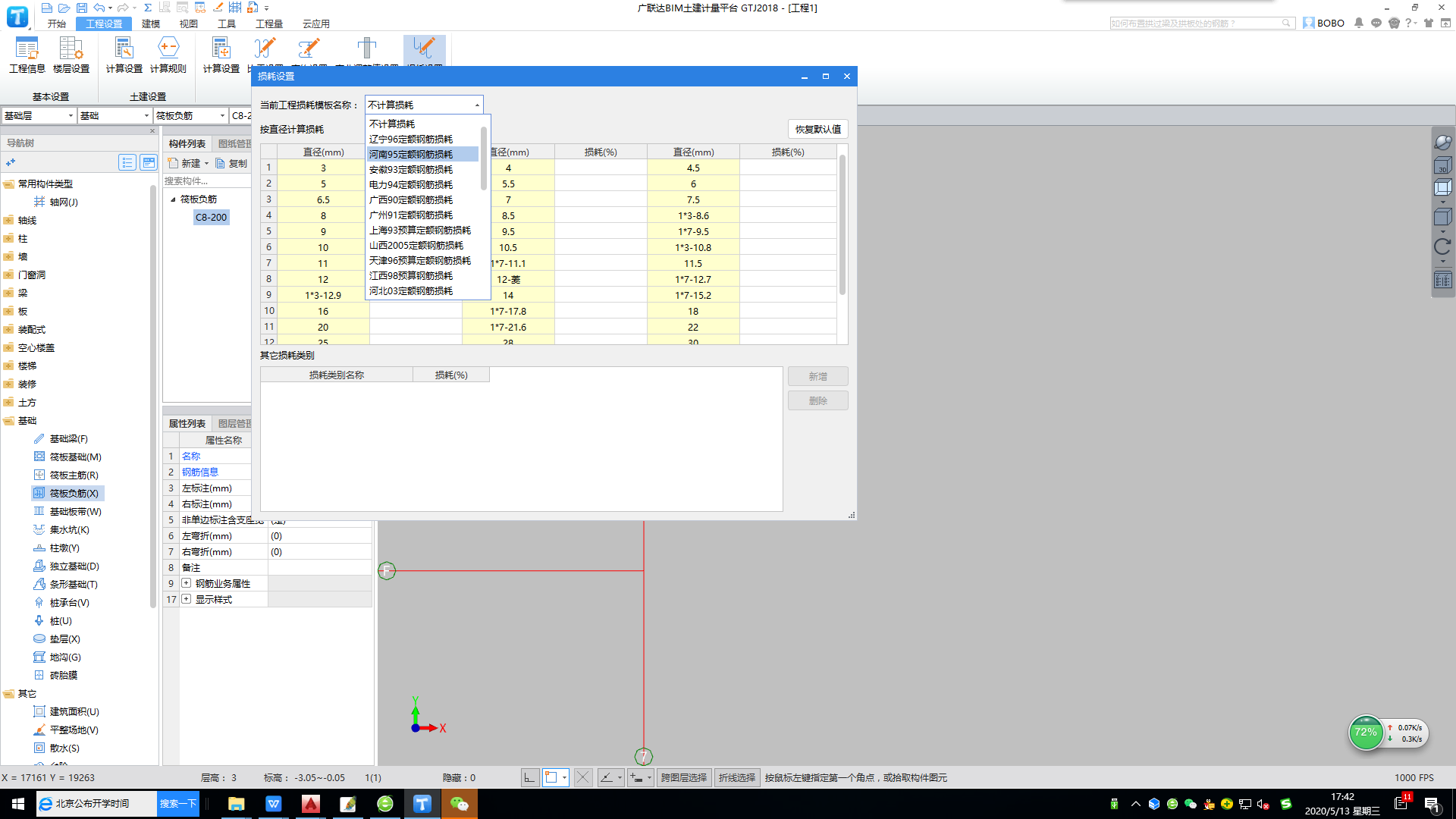Click 天津96预算定额钢筋损耗 list entry
The image size is (1456, 819).
pyautogui.click(x=423, y=260)
